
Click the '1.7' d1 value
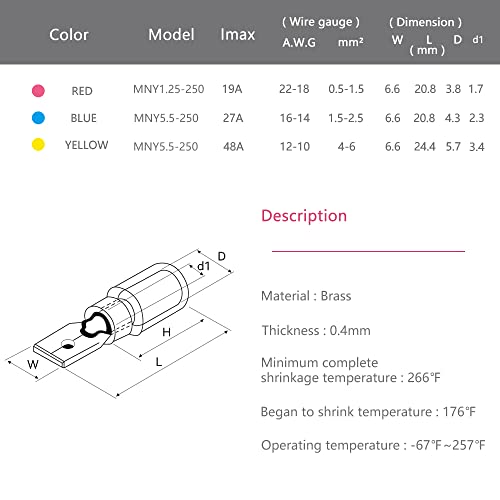476,89
